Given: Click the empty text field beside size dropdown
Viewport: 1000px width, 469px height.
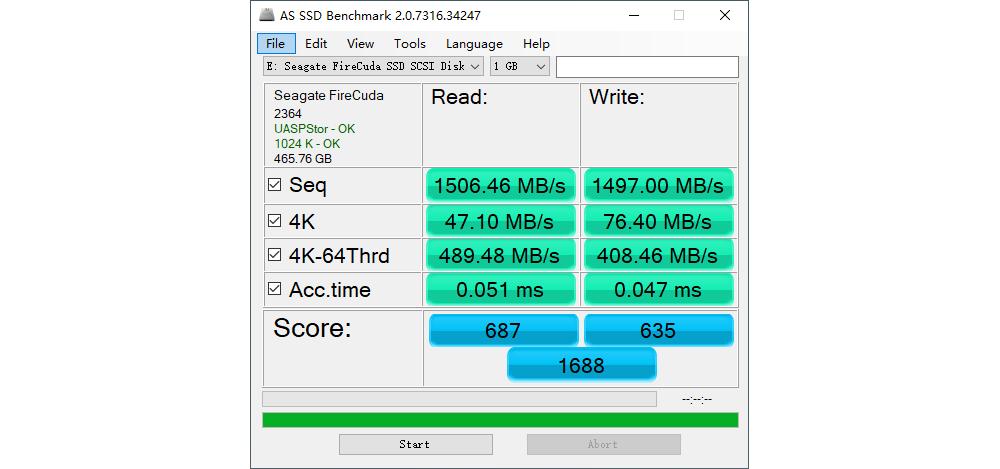Looking at the screenshot, I should pyautogui.click(x=647, y=67).
